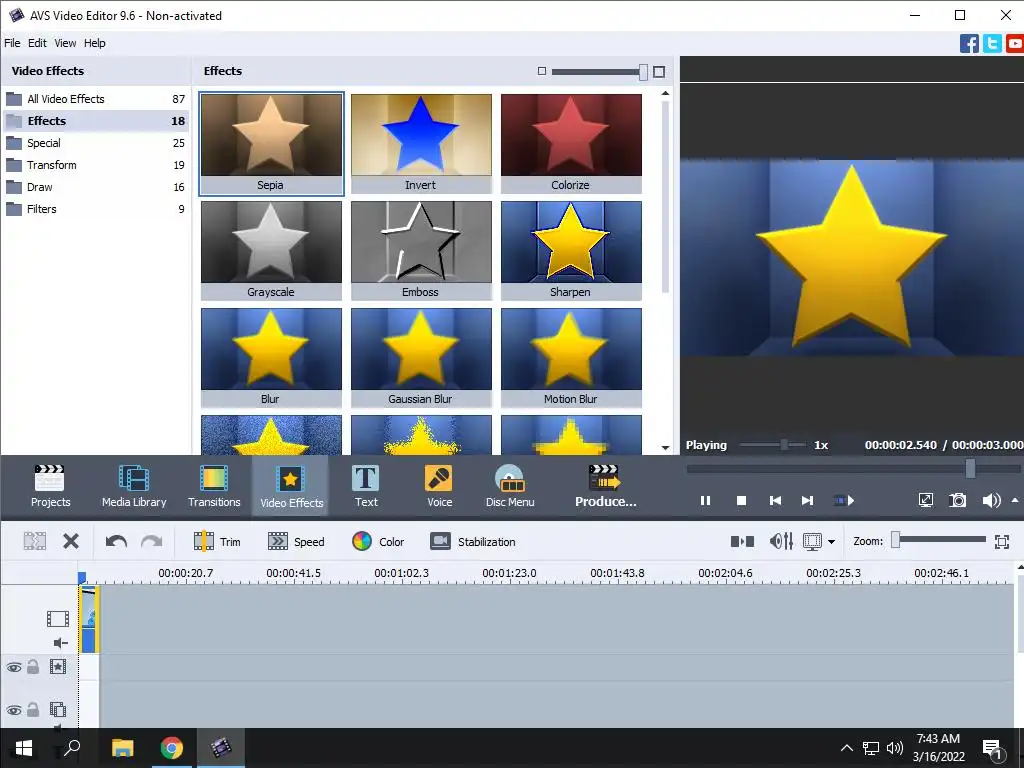Click the large thumbnails size icon
The width and height of the screenshot is (1024, 768).
(659, 72)
